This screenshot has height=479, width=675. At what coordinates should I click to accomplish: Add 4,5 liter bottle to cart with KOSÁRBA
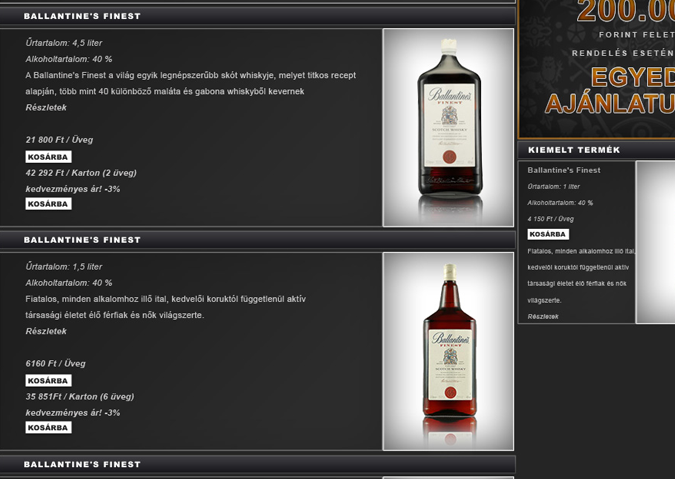click(48, 157)
